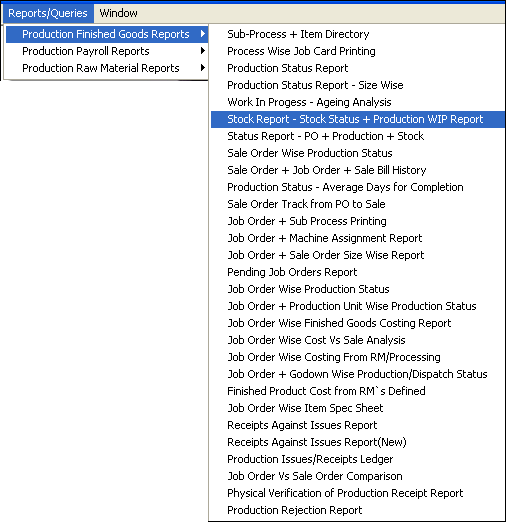Expand Production Finished Goods Reports submenu arrow

click(202, 34)
